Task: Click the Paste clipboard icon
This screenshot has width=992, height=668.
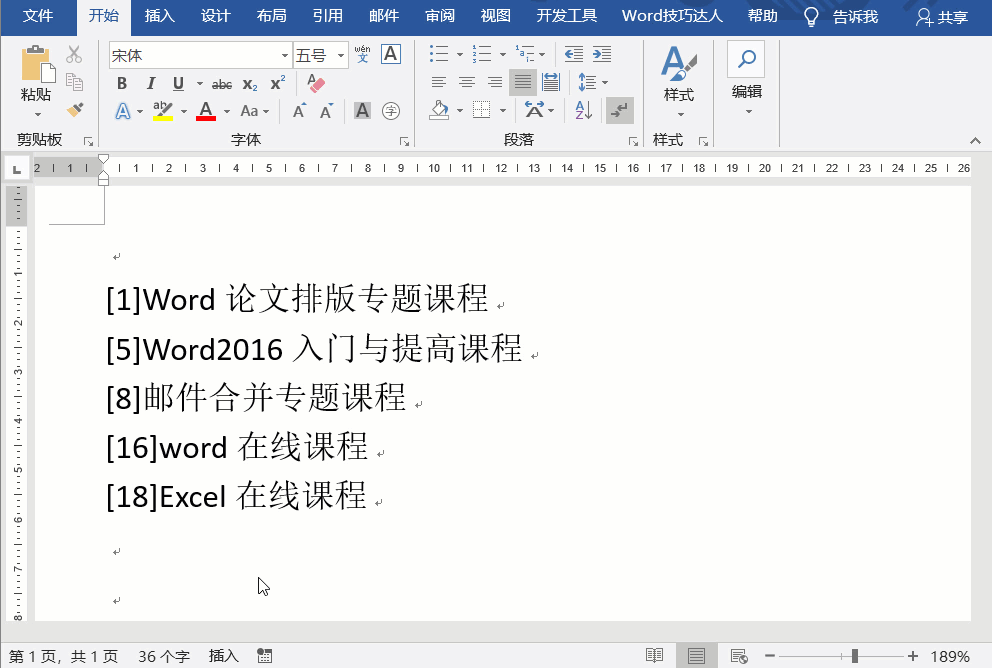Action: (36, 64)
